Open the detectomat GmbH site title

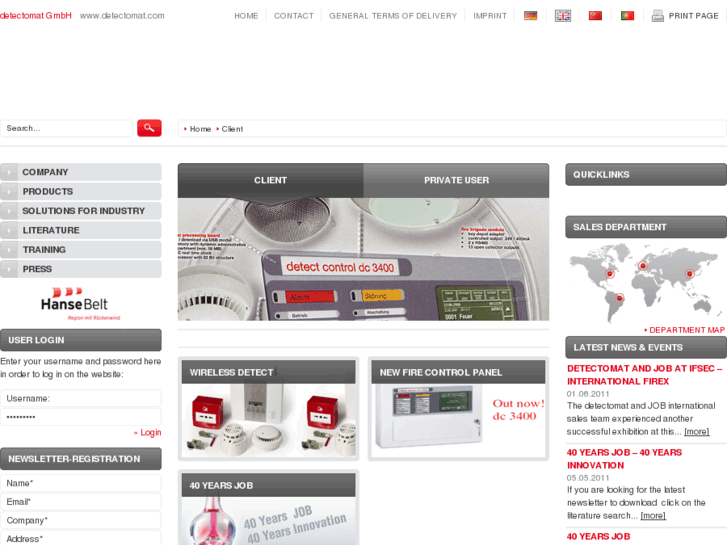pyautogui.click(x=36, y=15)
